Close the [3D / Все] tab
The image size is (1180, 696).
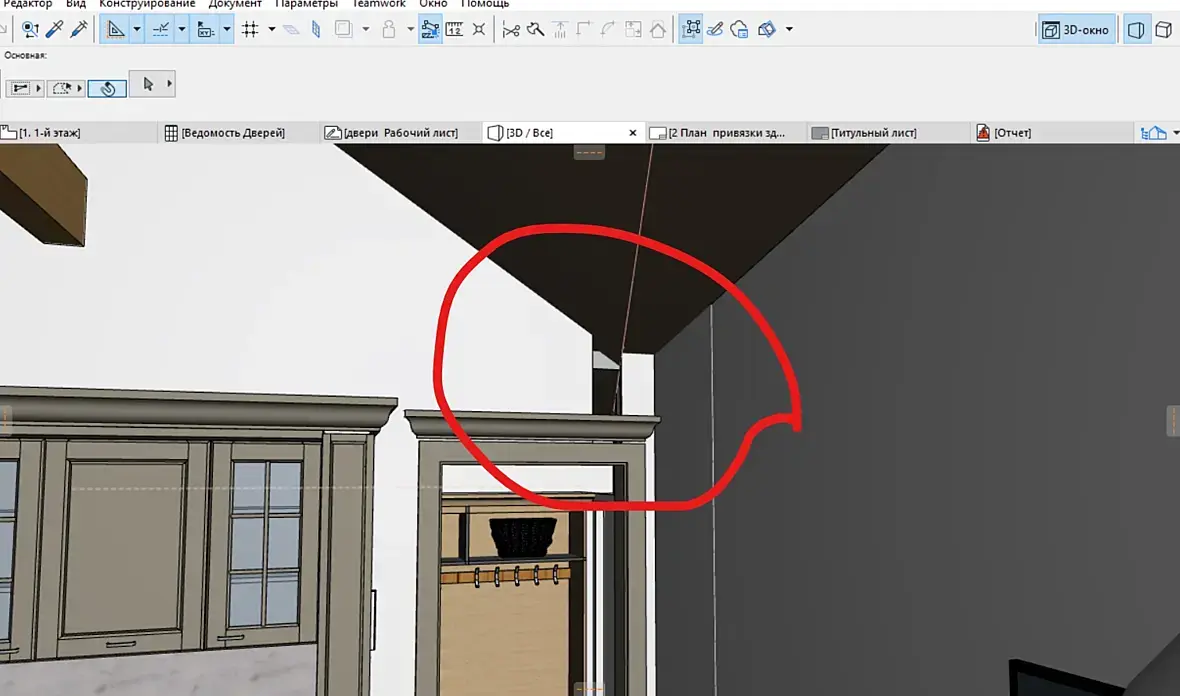(x=633, y=132)
